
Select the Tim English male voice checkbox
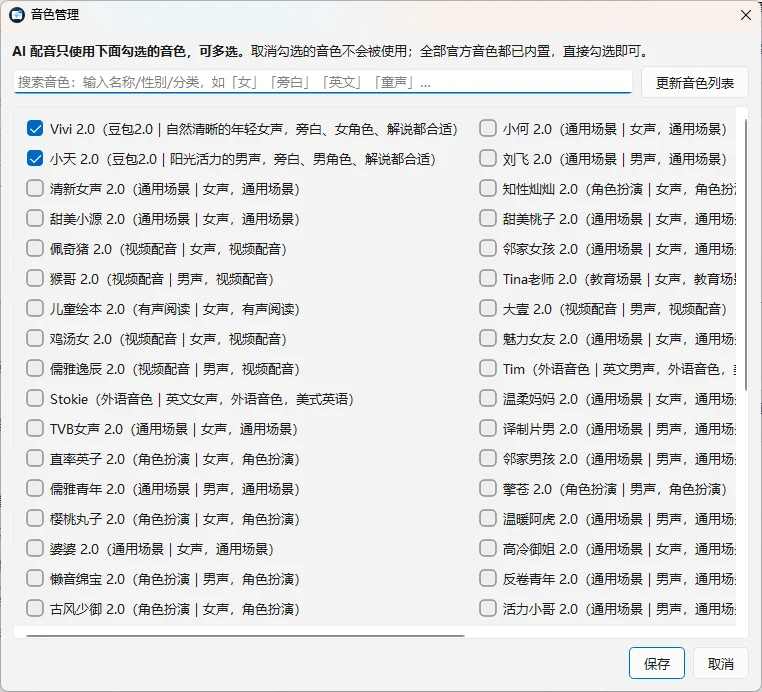click(x=487, y=369)
